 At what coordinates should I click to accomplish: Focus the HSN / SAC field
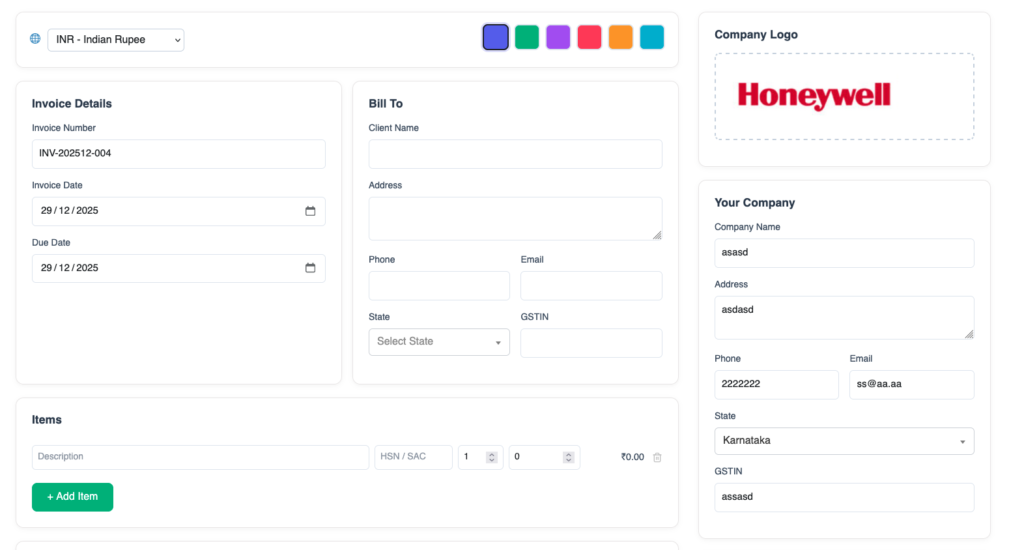tap(413, 457)
